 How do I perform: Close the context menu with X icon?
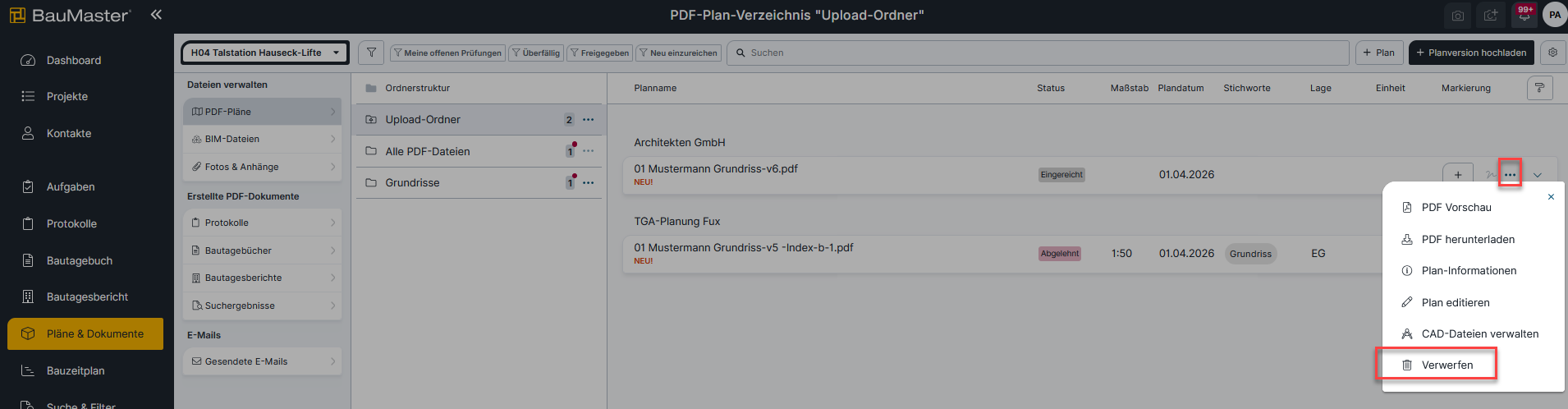(x=1551, y=197)
